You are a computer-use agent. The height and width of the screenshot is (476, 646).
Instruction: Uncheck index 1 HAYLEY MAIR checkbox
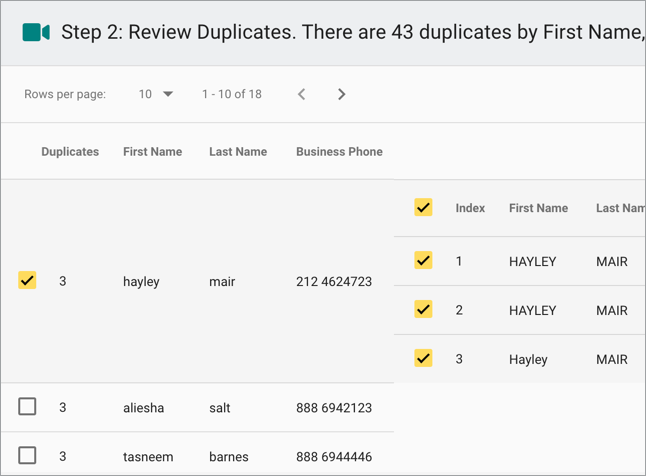[423, 260]
